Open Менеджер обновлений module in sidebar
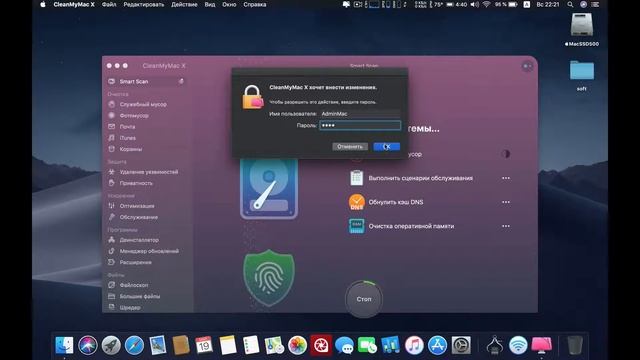The image size is (640, 360). tap(144, 251)
